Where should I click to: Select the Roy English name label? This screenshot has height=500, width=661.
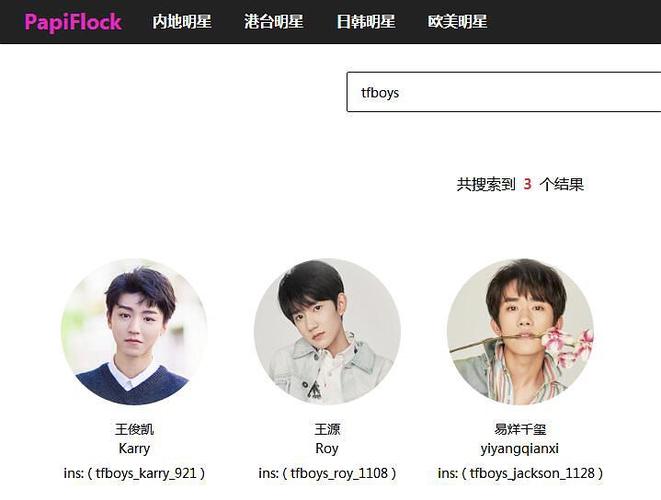point(327,449)
